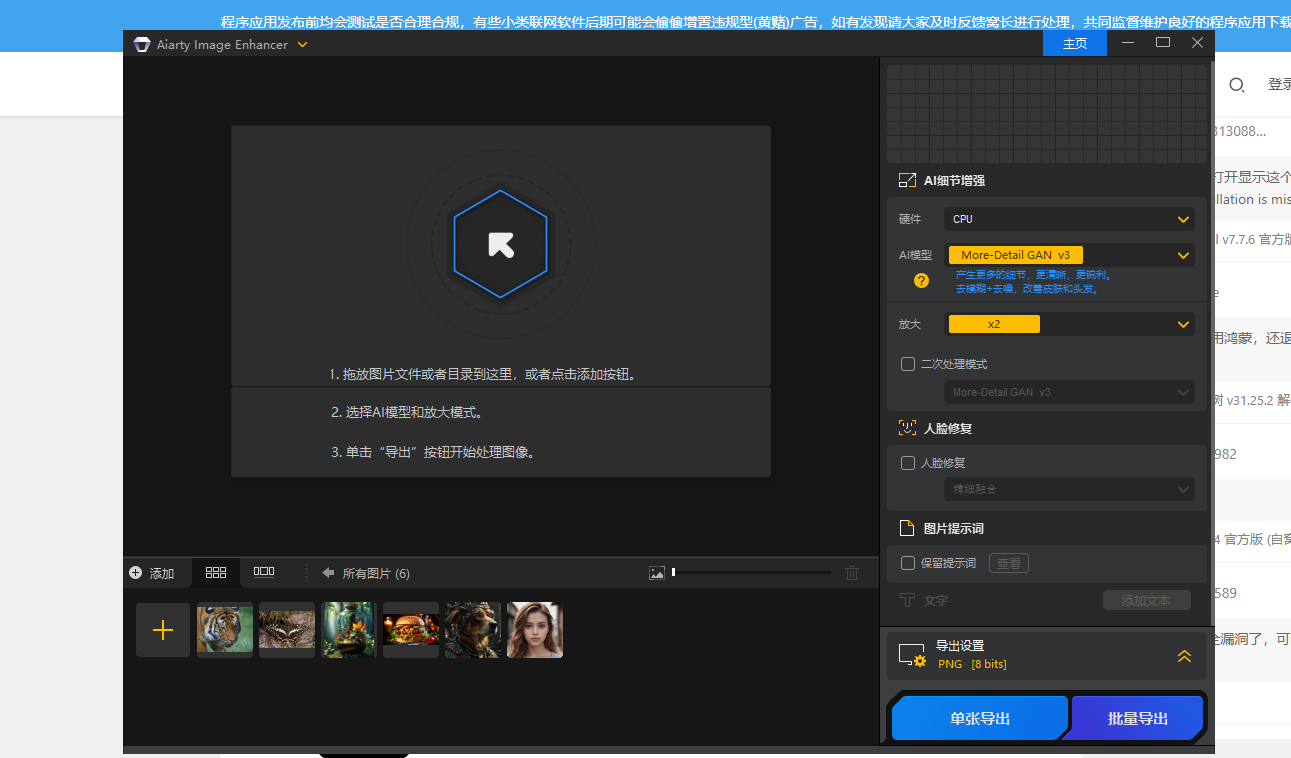The width and height of the screenshot is (1291, 758).
Task: Click the thumbnail size slider
Action: click(751, 573)
